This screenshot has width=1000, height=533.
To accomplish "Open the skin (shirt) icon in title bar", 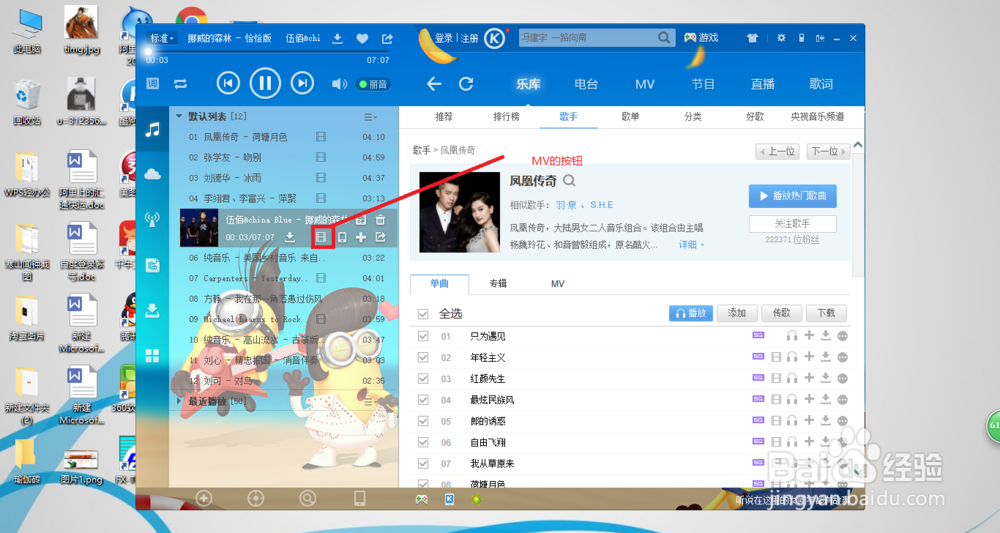I will click(x=753, y=38).
